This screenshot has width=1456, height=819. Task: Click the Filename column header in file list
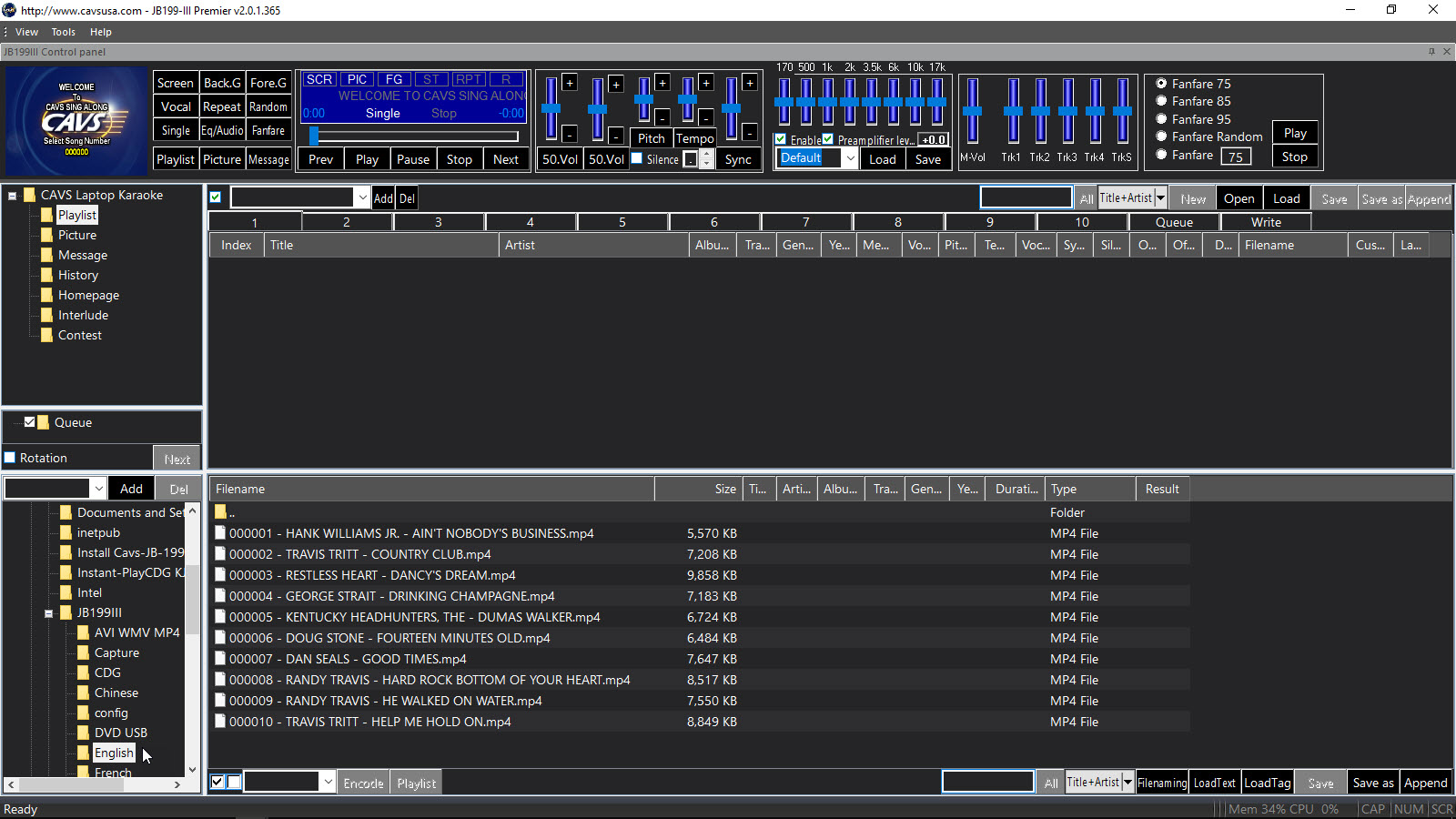[431, 489]
